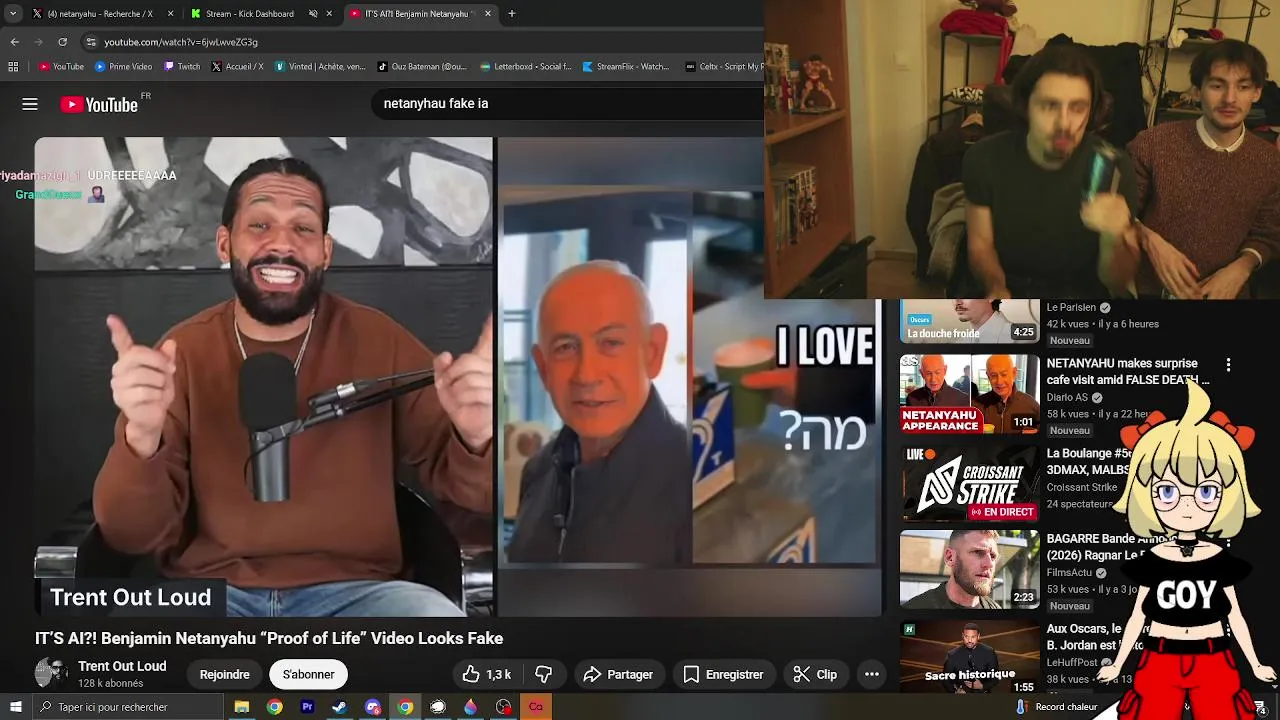Open the Netanyahu cafe visit thumbnail
The image size is (1280, 720).
(x=969, y=394)
